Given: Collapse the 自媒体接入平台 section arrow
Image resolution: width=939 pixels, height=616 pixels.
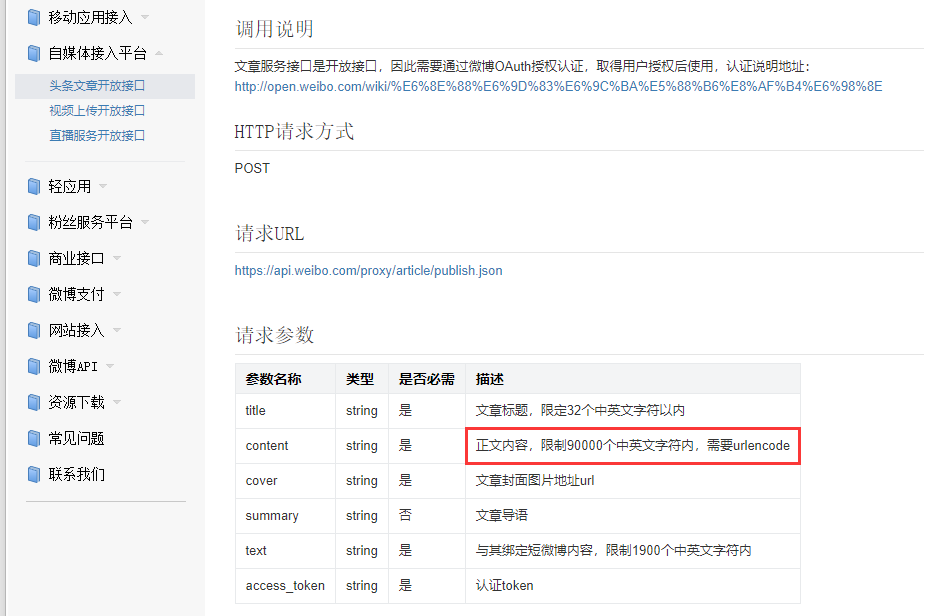Looking at the screenshot, I should click(159, 54).
